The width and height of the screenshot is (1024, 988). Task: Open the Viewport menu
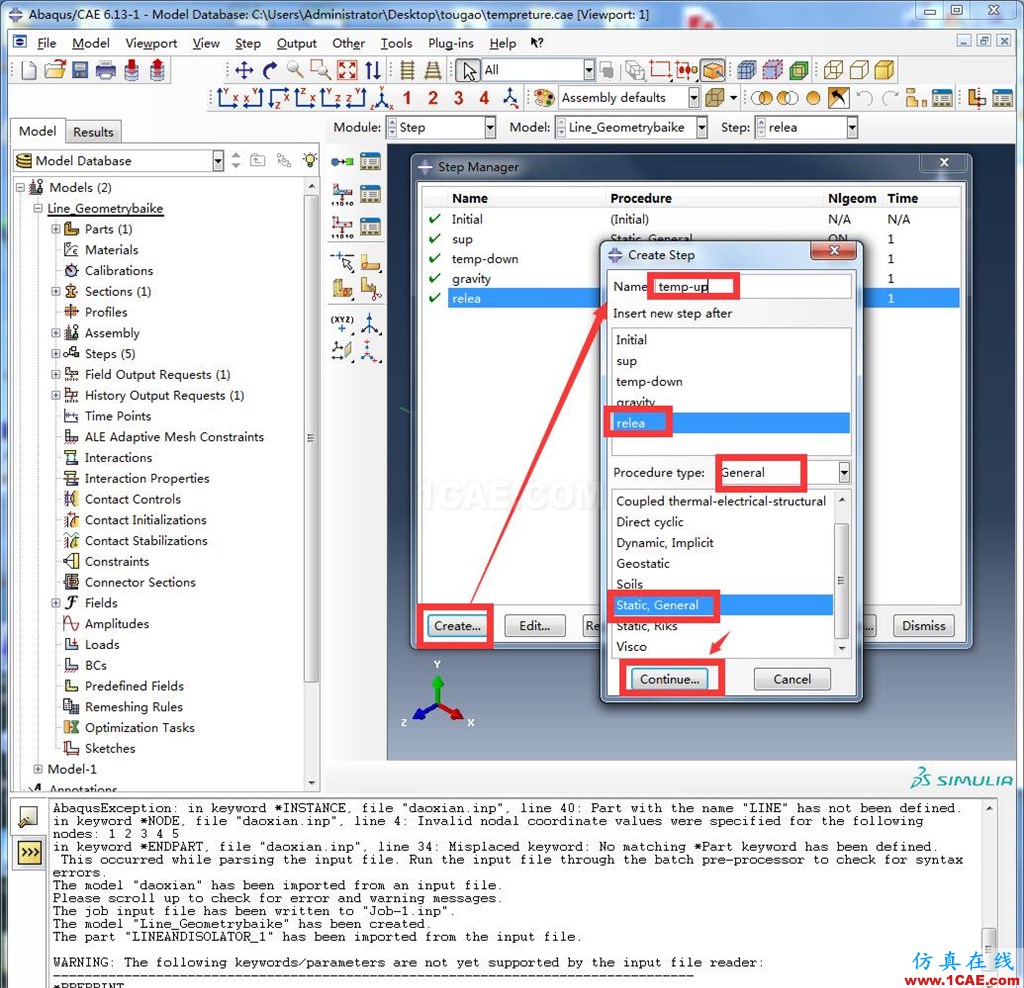151,43
